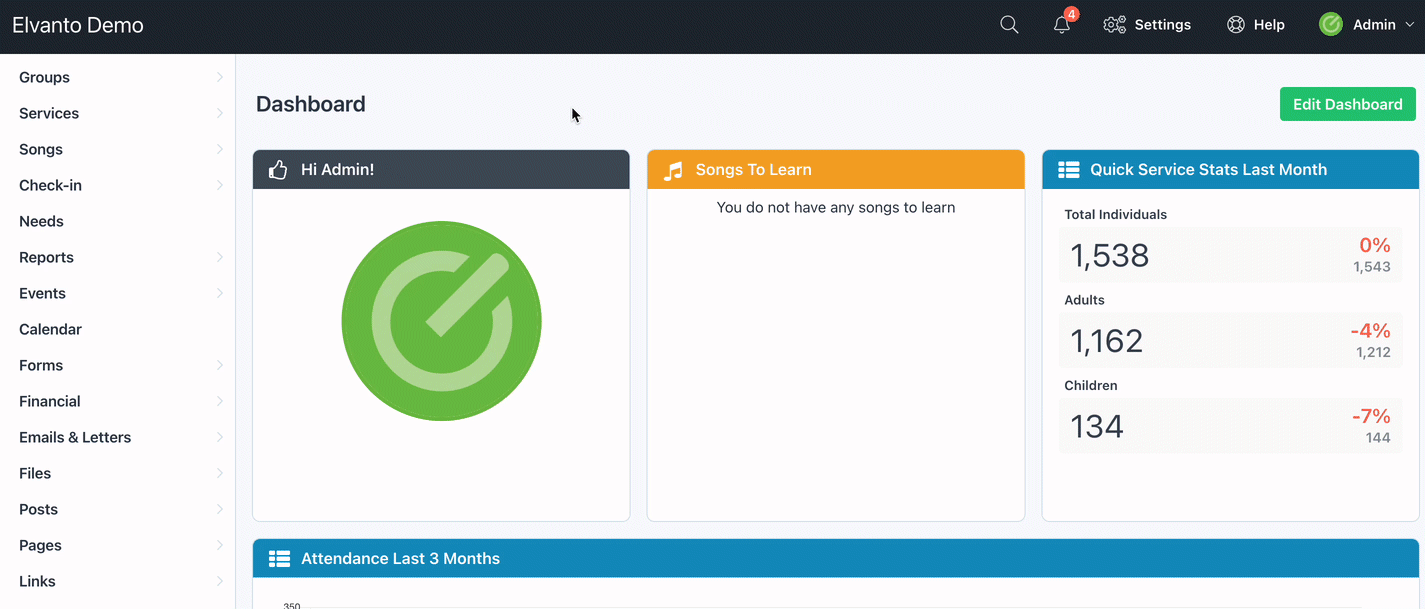Click list icon on Attendance Last 3 Months

click(x=279, y=559)
